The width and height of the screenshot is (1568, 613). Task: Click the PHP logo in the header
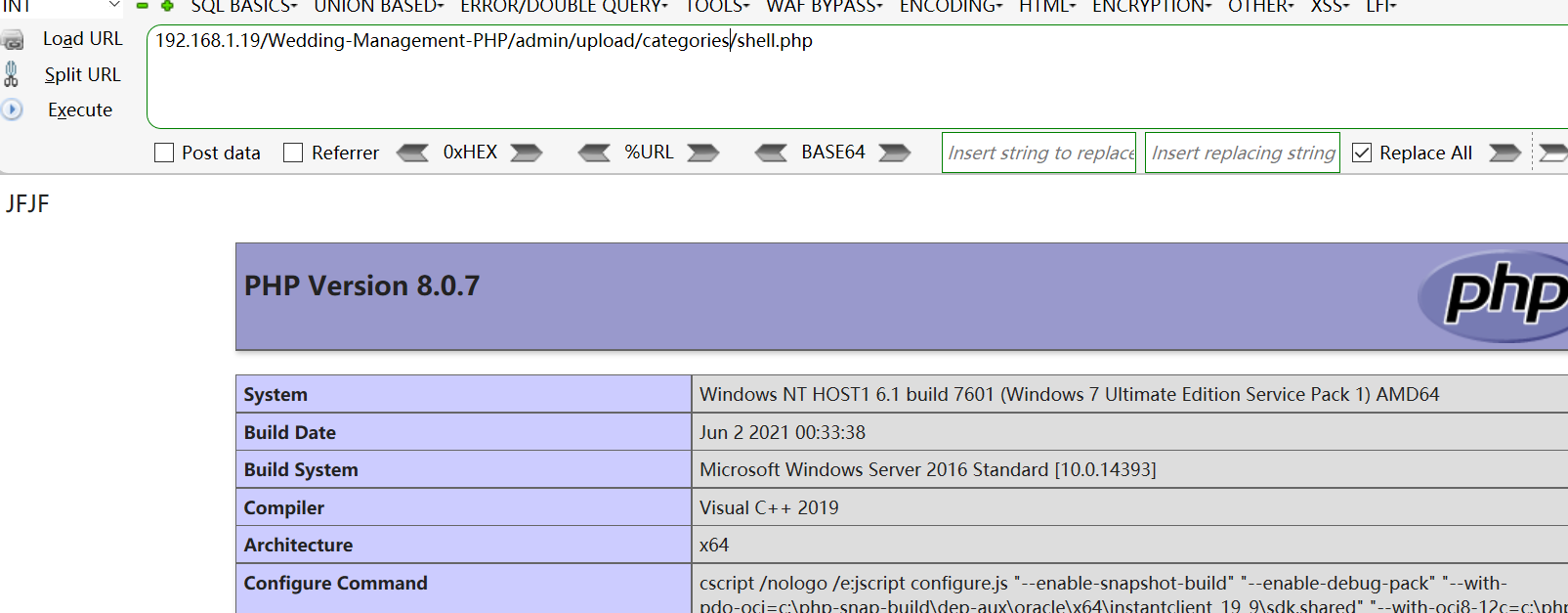(1493, 295)
